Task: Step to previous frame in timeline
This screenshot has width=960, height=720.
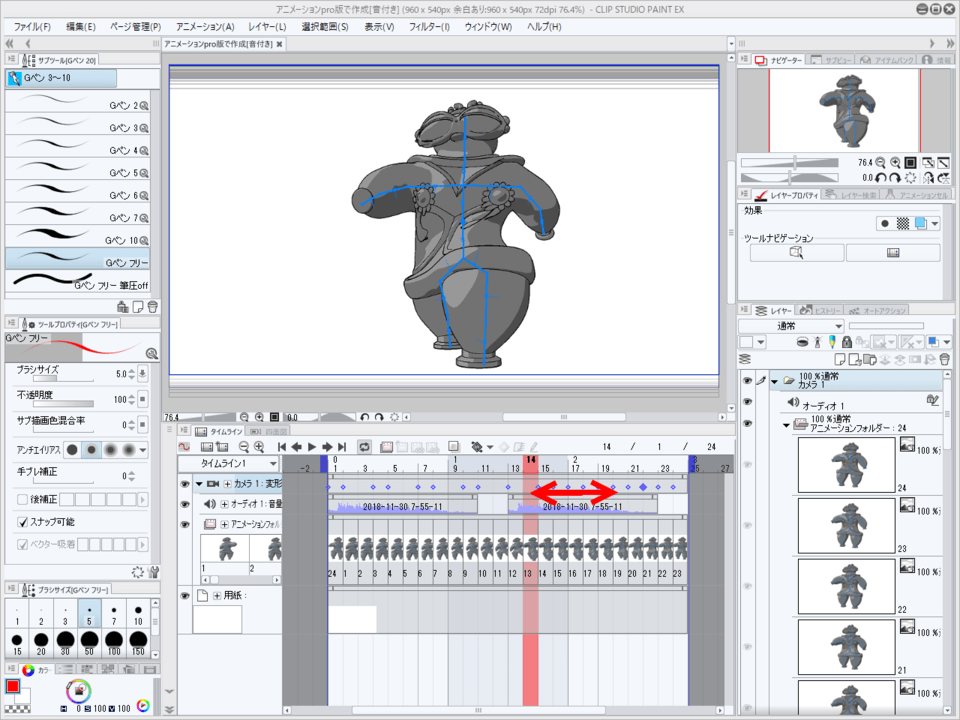Action: click(296, 447)
